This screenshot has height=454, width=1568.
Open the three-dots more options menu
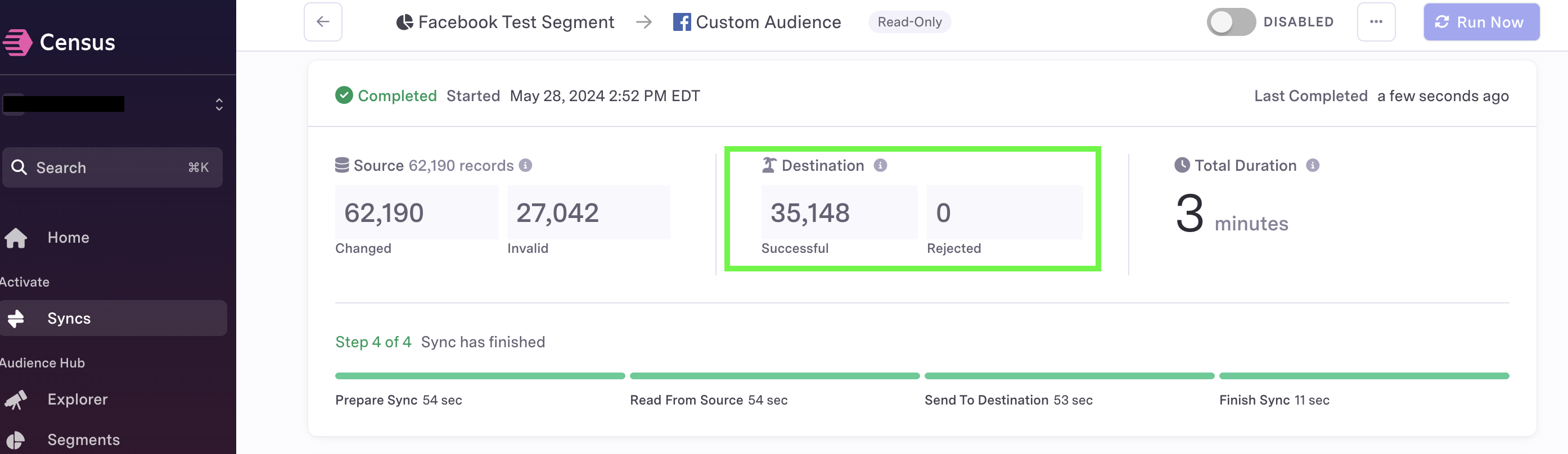click(x=1376, y=22)
